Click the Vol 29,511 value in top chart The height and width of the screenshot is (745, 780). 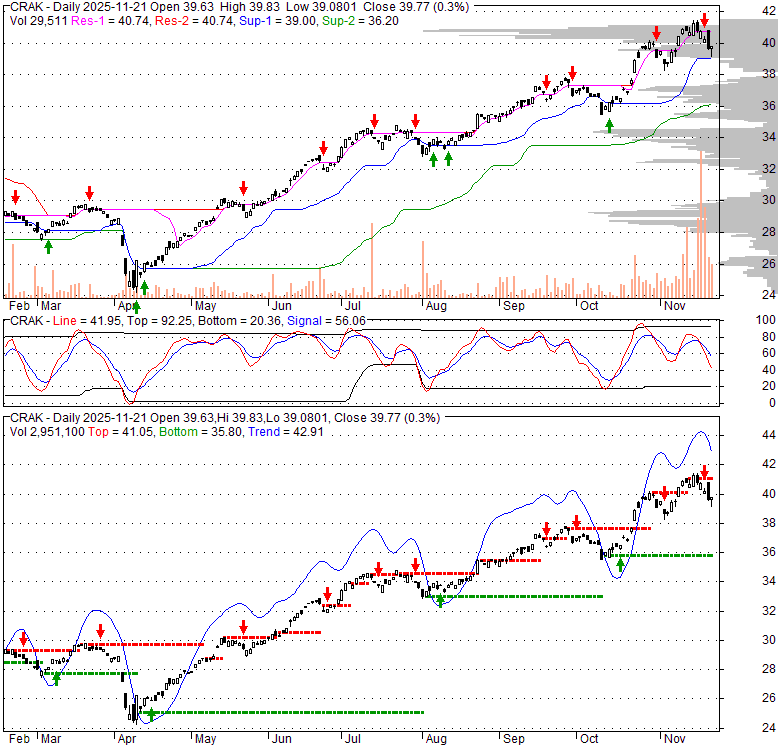[39, 21]
